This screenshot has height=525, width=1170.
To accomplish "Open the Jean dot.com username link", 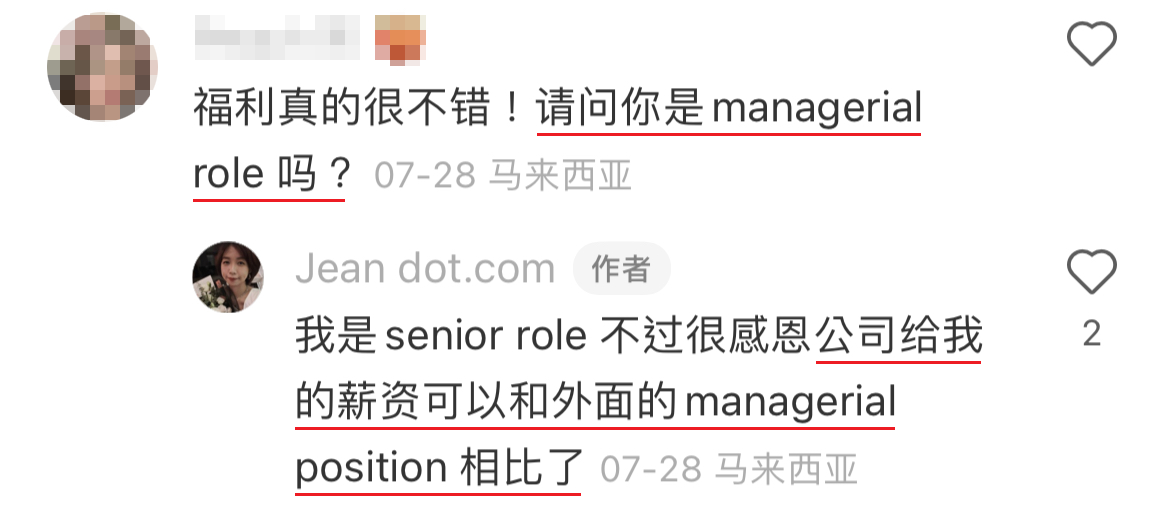I will tap(425, 269).
